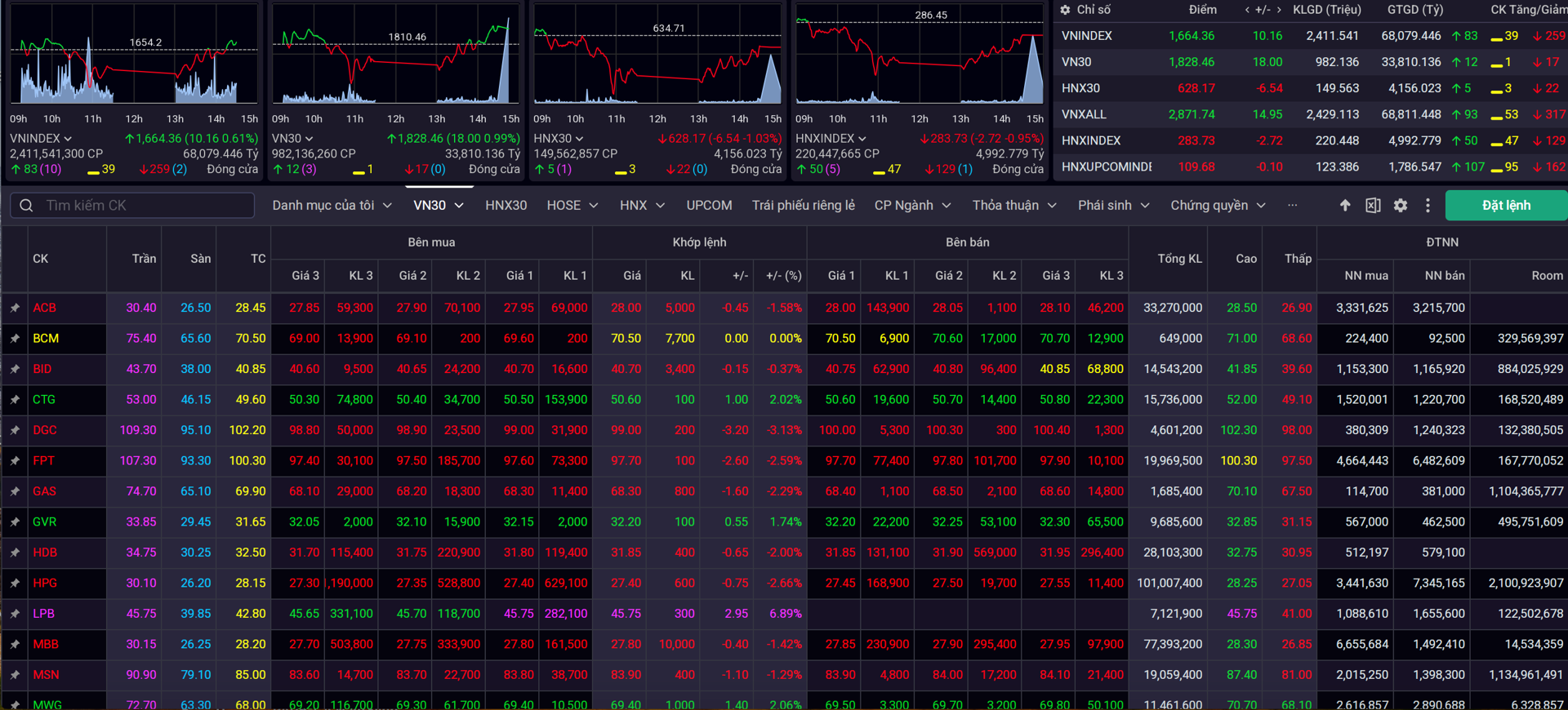Click the Room column header
Image resolution: width=1568 pixels, height=710 pixels.
pyautogui.click(x=1547, y=276)
